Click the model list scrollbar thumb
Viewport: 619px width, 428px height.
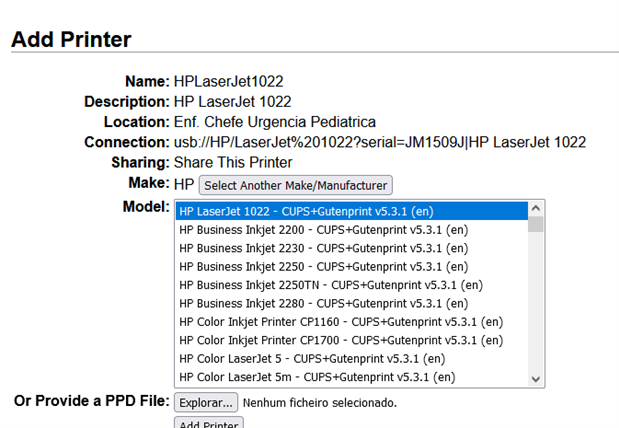536,225
